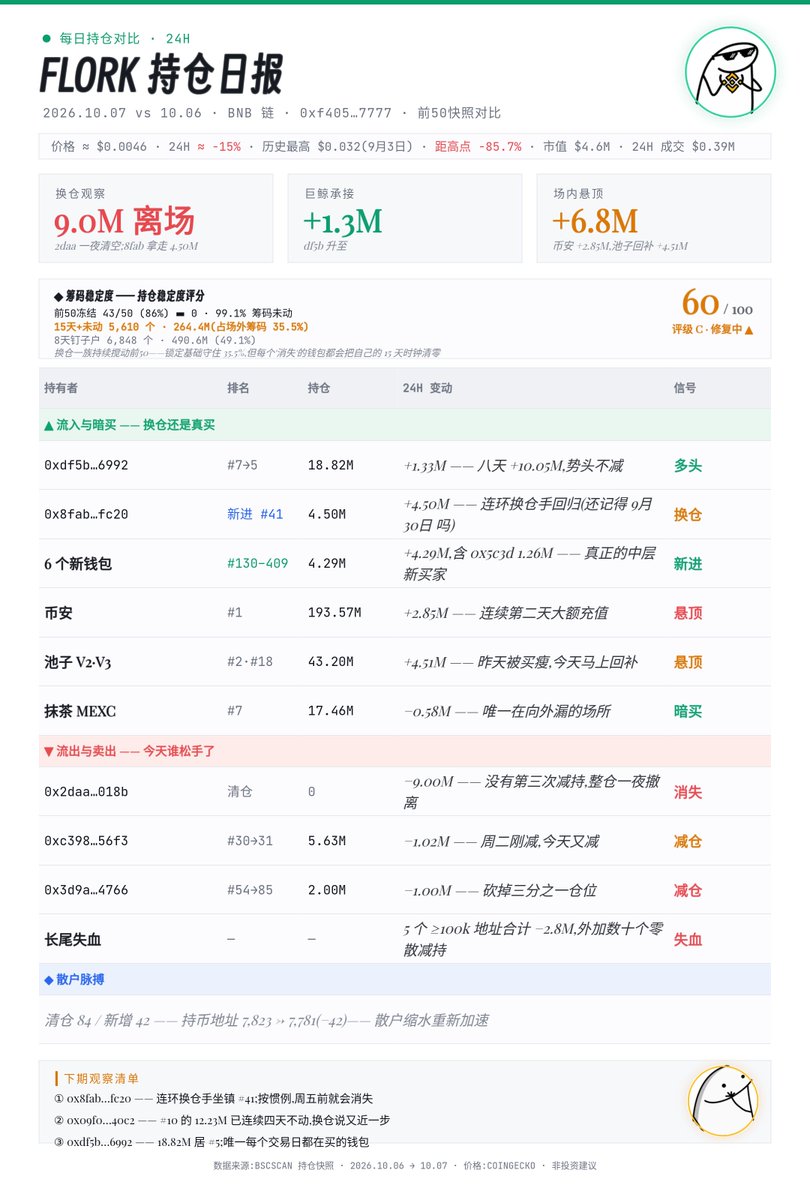Click the FLORK 持仓日报 title
810x1200 pixels.
[161, 75]
